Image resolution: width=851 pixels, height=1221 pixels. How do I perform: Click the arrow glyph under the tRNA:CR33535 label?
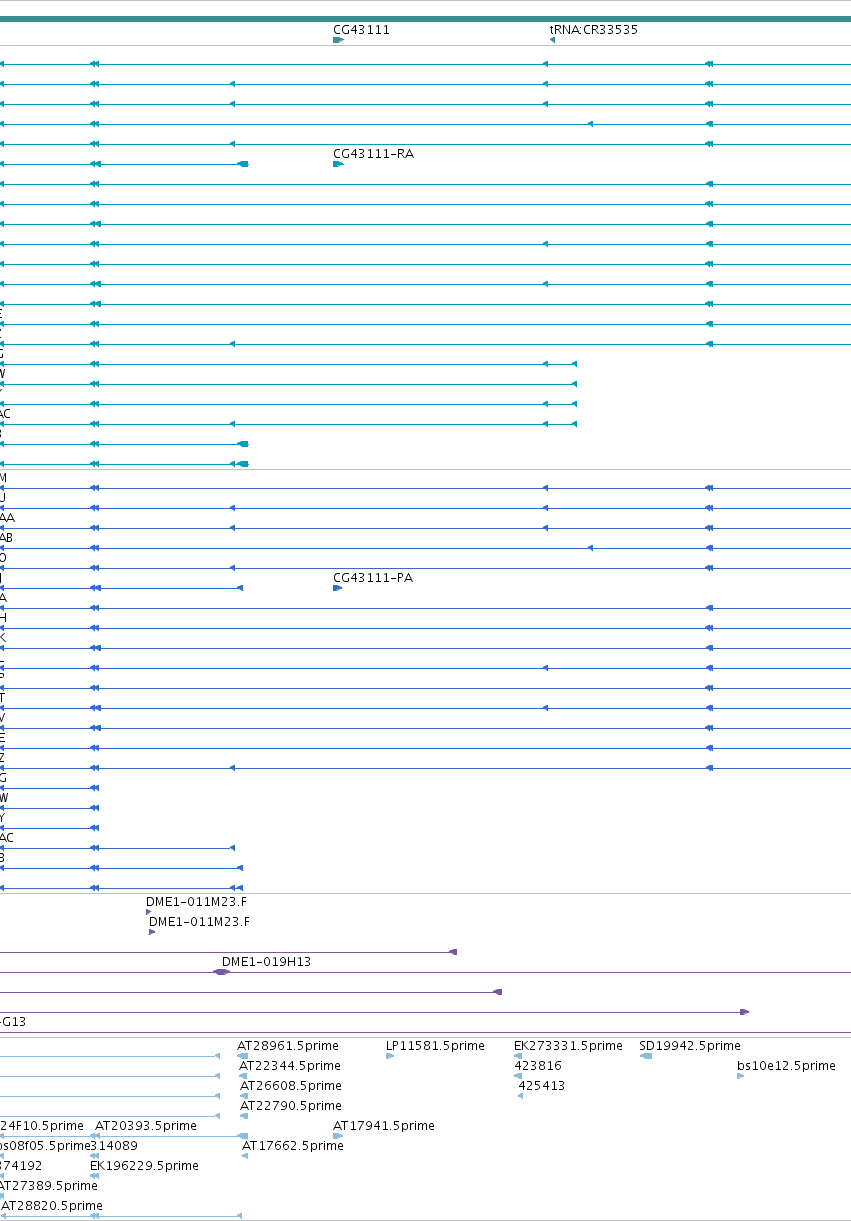(x=552, y=40)
